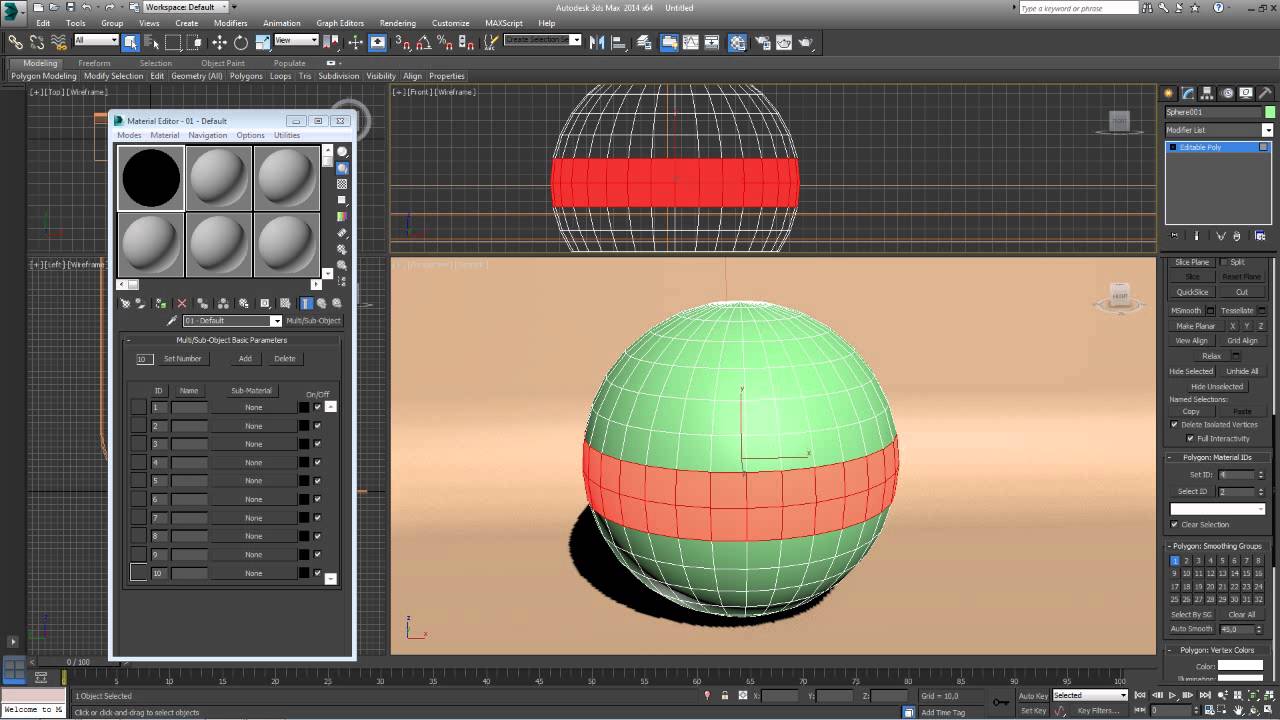Select the Select and Link tool
Image resolution: width=1280 pixels, height=720 pixels.
click(15, 42)
